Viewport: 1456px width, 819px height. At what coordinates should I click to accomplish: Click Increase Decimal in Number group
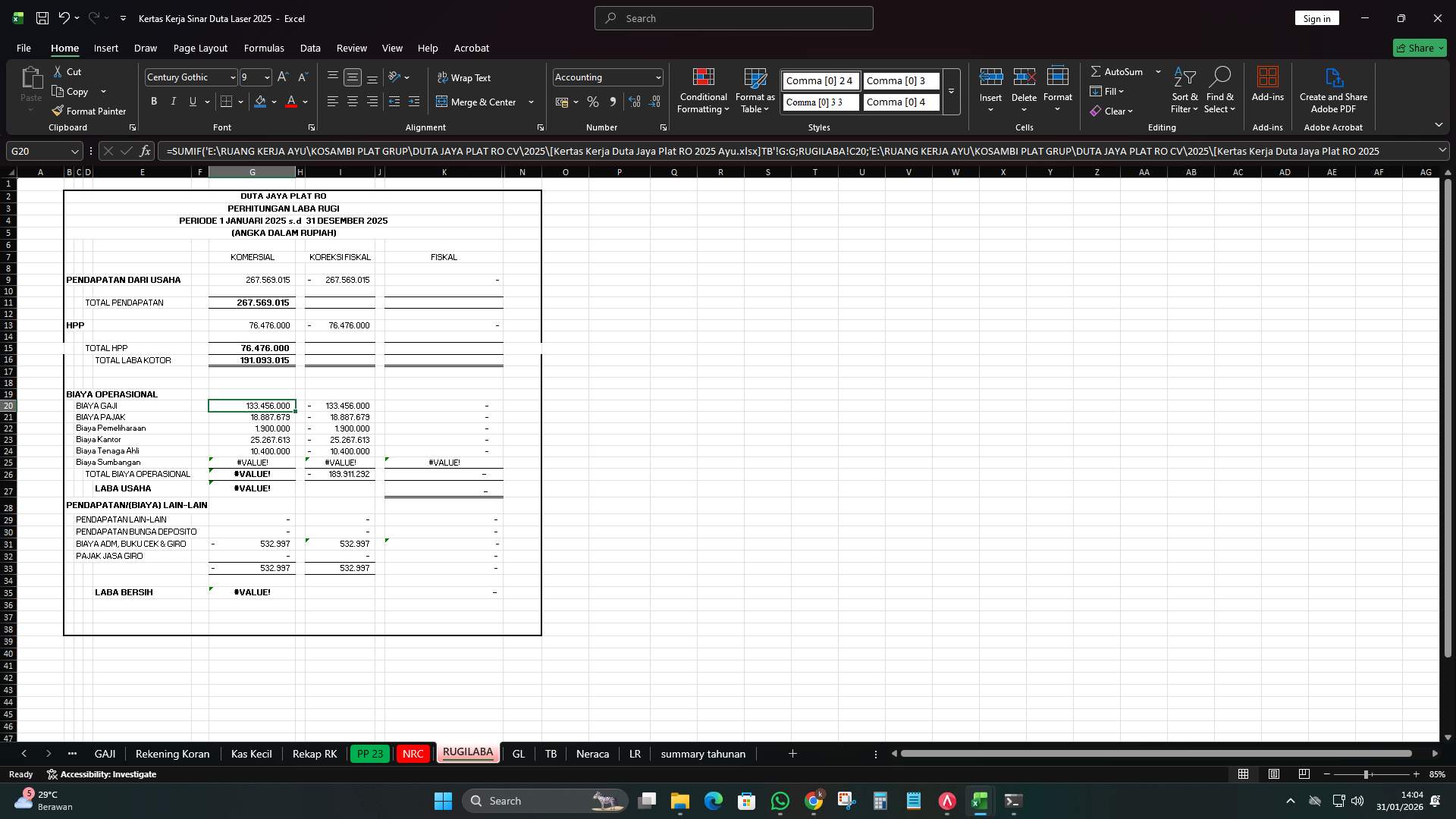coord(635,101)
